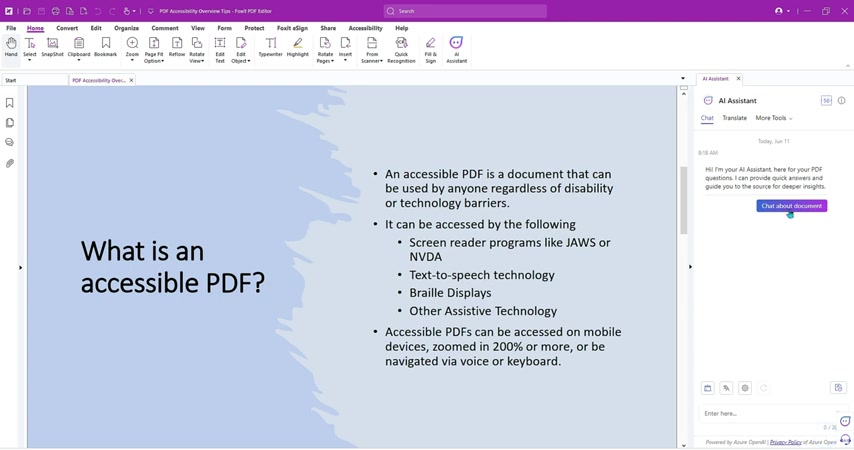Switch to the Translate tab in AI Assistant
This screenshot has width=854, height=450.
[735, 118]
